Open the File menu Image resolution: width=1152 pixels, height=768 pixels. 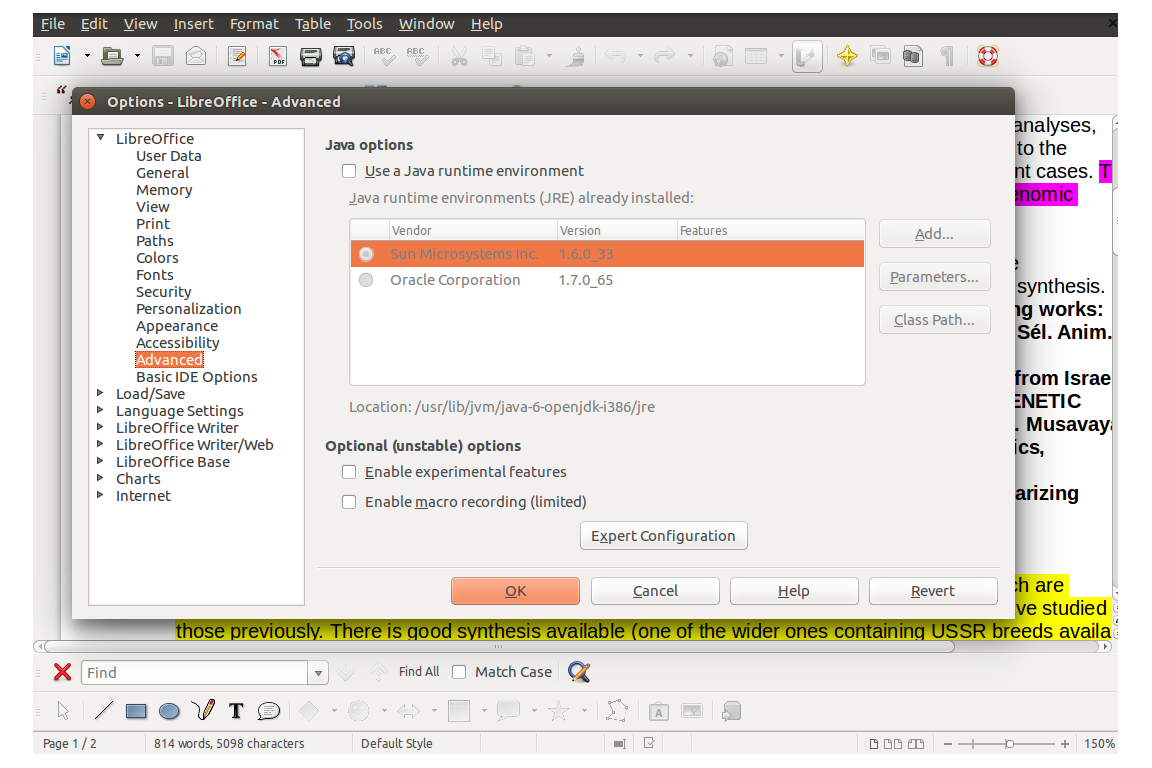(x=53, y=24)
